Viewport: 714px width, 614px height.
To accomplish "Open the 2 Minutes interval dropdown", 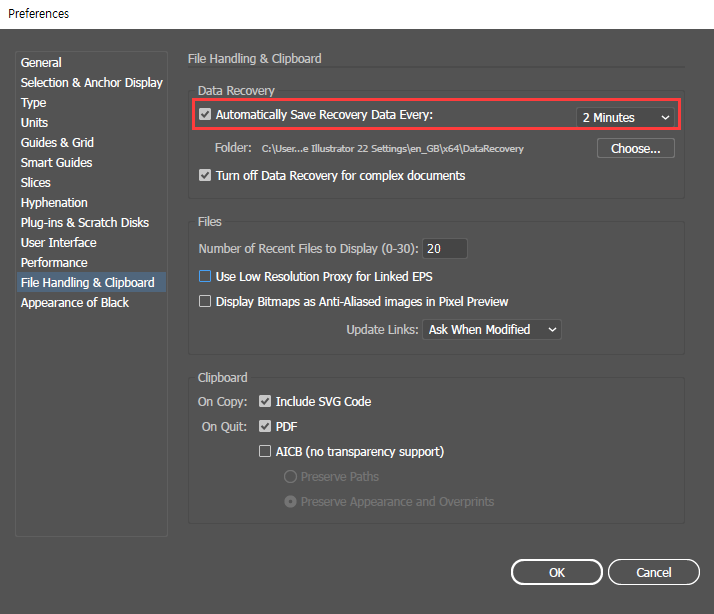I will coord(625,118).
